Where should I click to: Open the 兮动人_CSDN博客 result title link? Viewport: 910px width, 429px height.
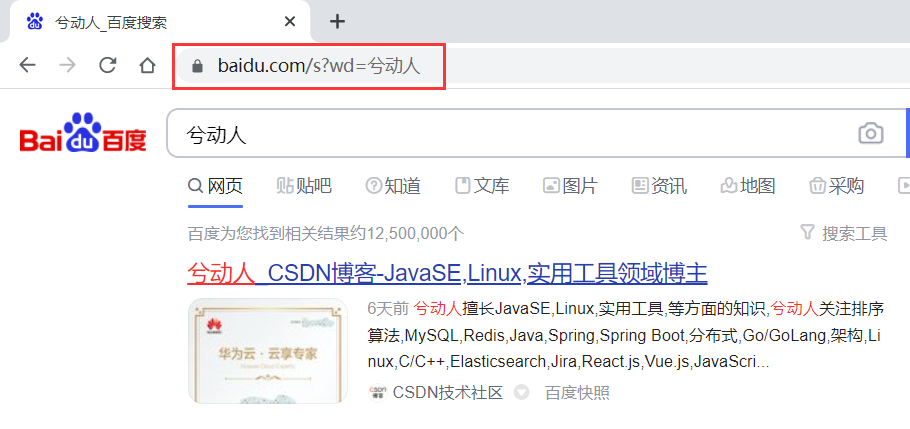[x=447, y=273]
